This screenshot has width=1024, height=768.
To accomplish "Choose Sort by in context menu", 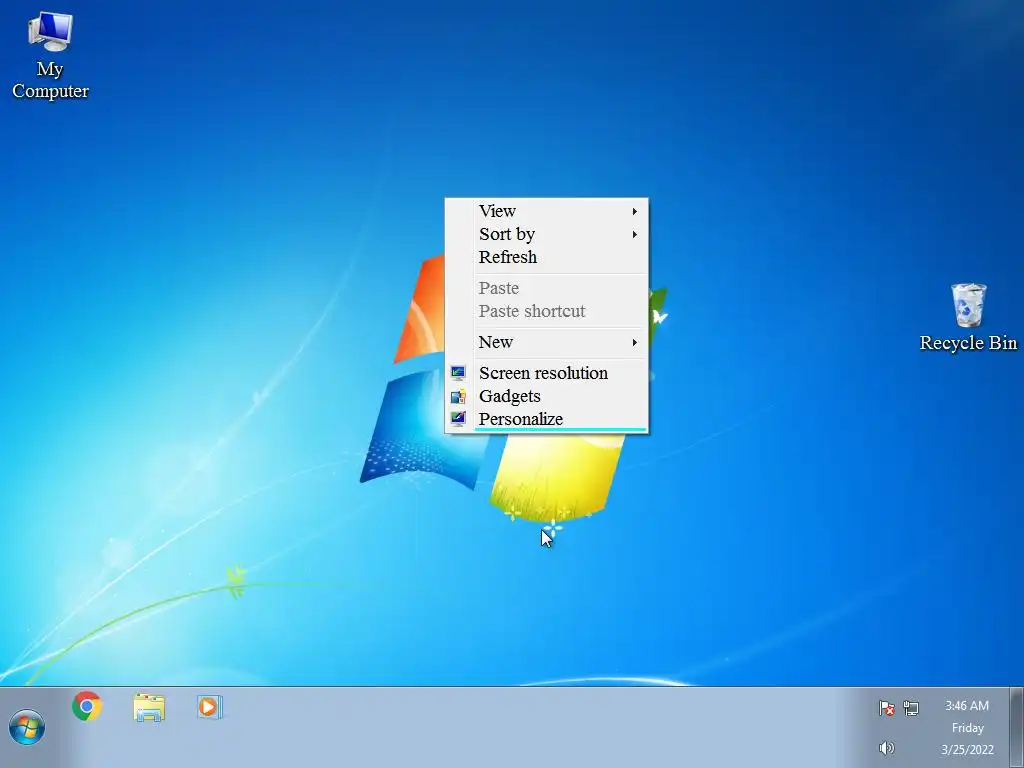I will pos(547,234).
